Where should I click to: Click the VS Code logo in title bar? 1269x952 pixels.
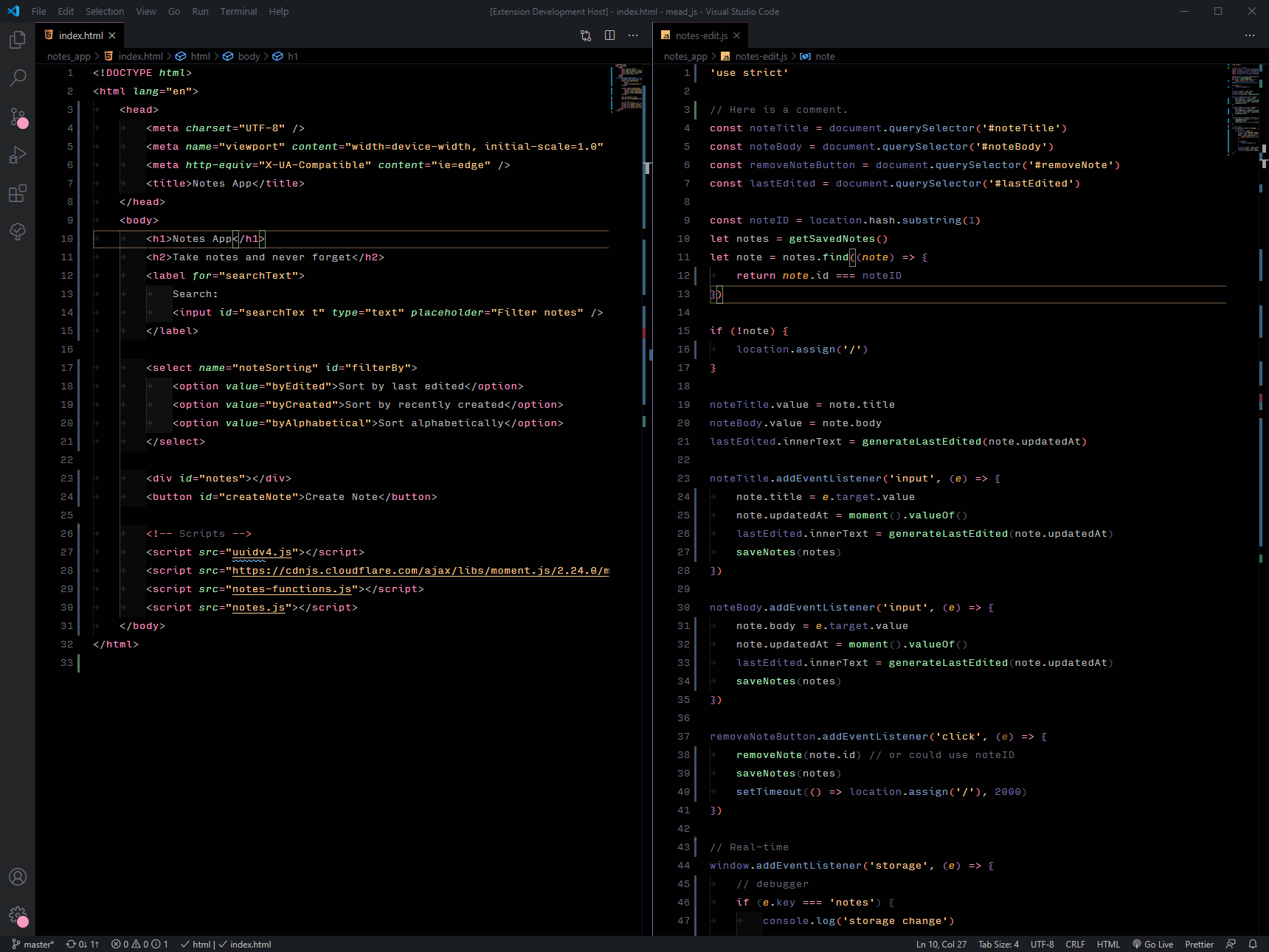[x=13, y=11]
